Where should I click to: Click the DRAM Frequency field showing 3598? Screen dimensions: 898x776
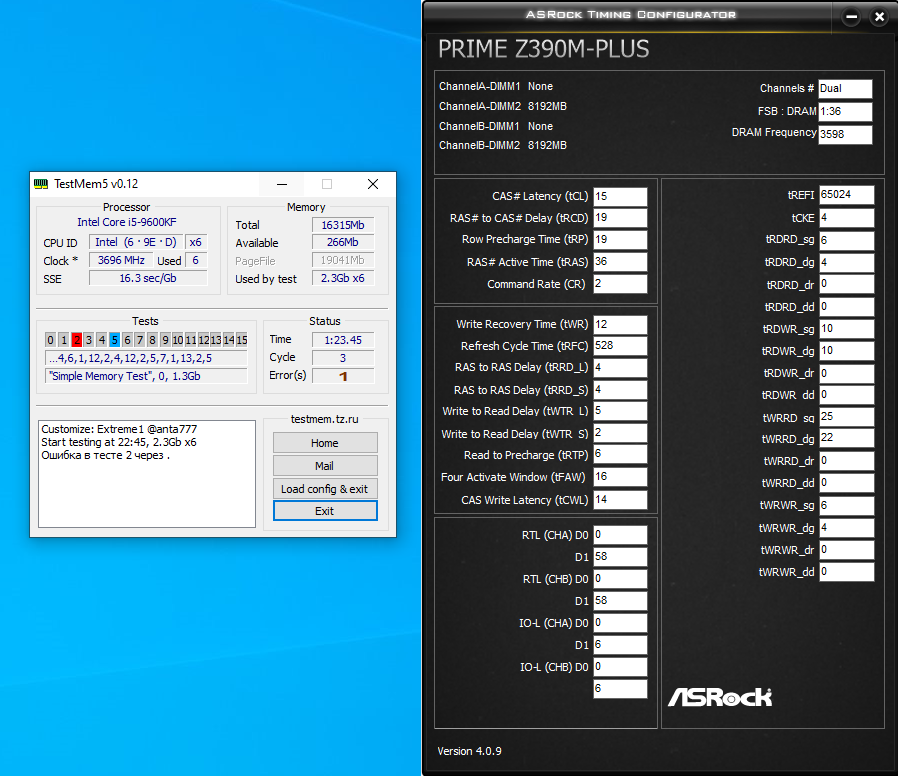[845, 135]
